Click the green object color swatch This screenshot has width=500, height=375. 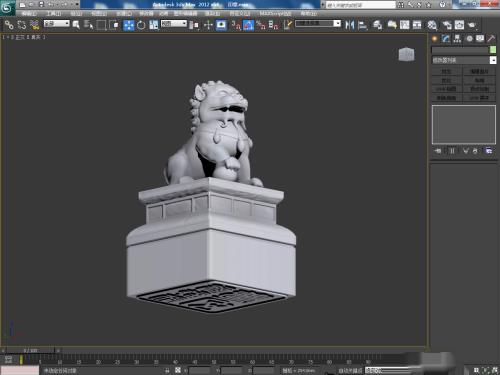pyautogui.click(x=493, y=50)
